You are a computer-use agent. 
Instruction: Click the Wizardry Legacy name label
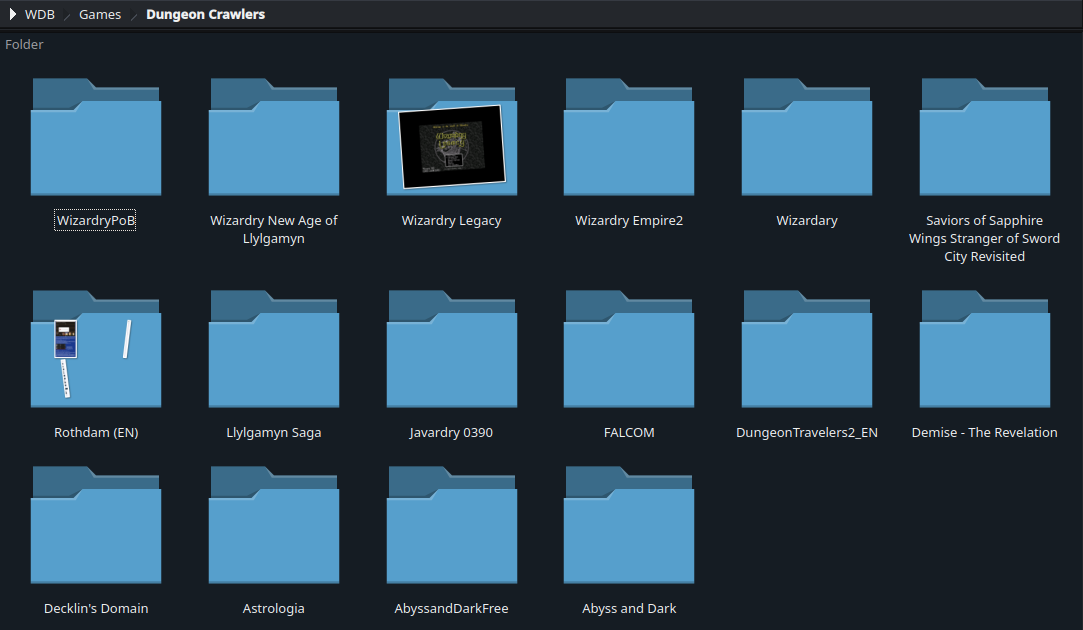tap(452, 220)
